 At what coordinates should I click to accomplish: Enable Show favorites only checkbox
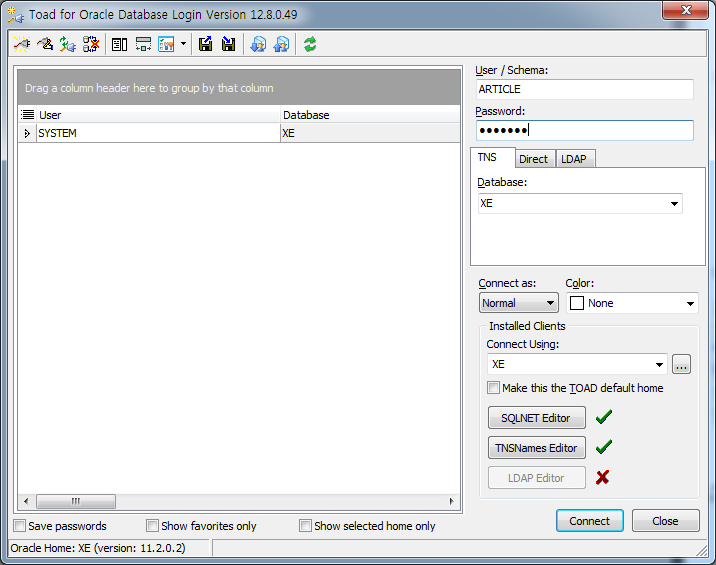click(153, 526)
